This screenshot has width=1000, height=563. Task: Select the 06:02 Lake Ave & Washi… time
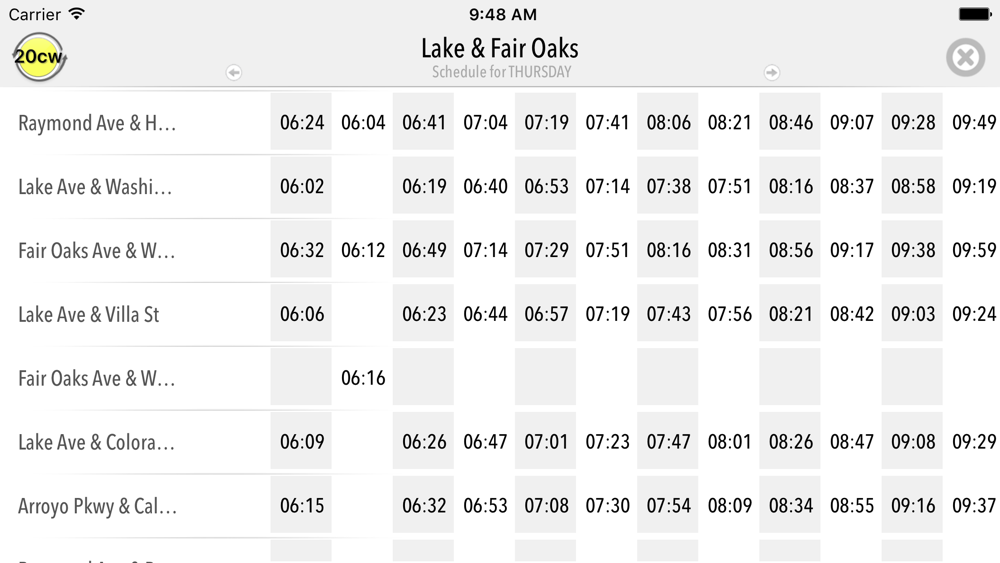coord(302,187)
